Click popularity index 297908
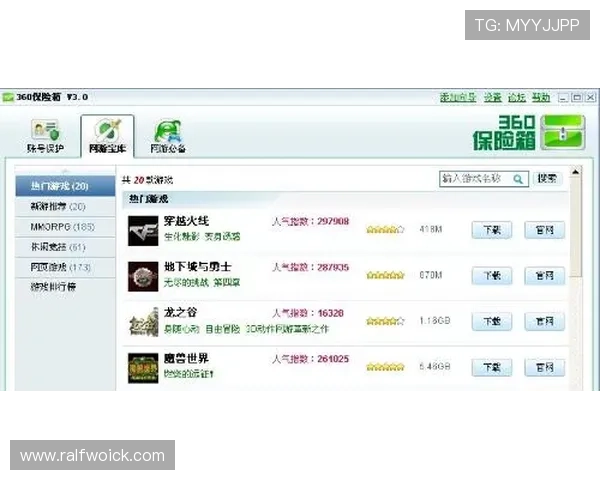This screenshot has width=600, height=480. tap(333, 221)
